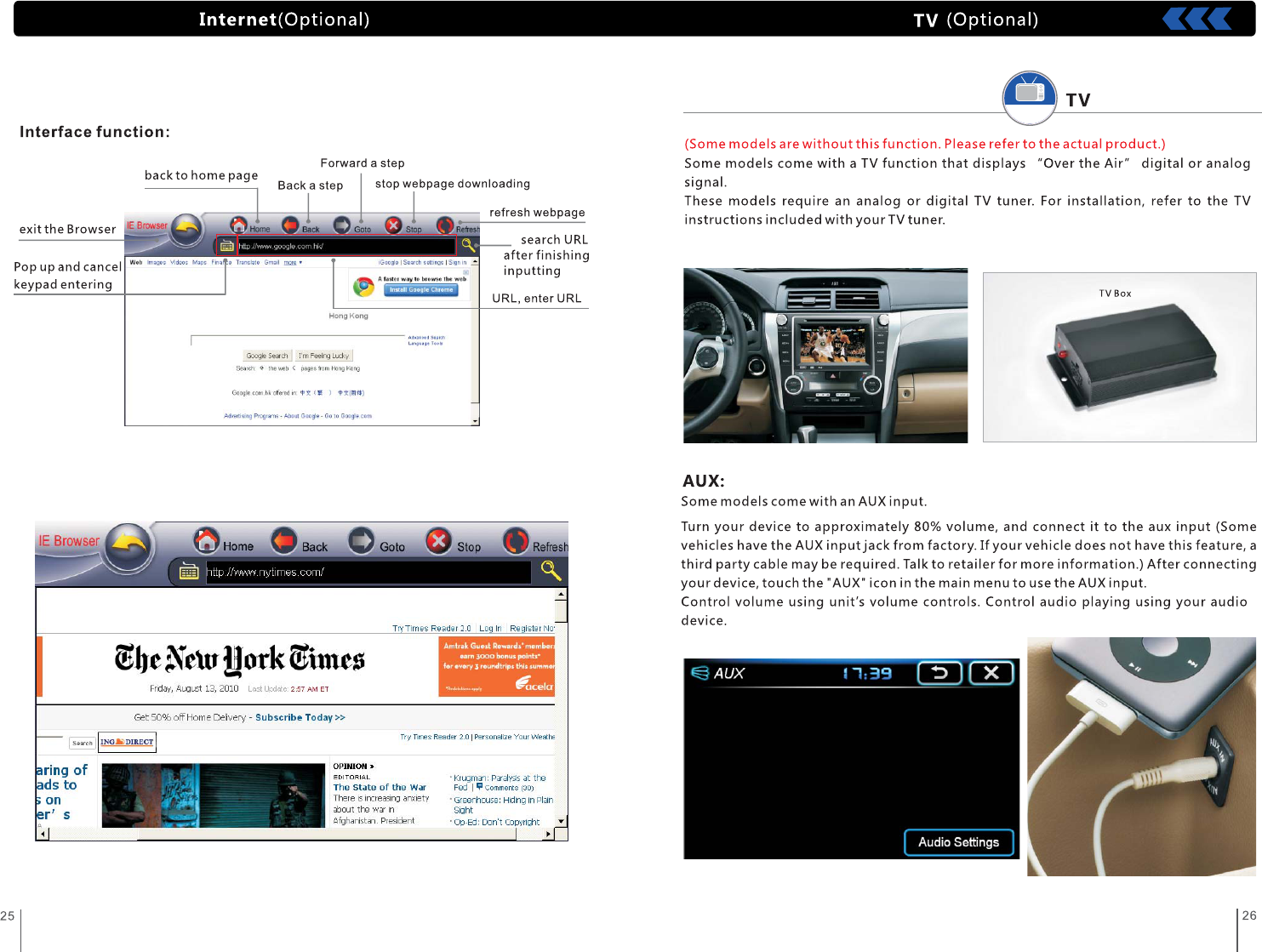Open the Videos tab on Google page
This screenshot has width=1262, height=952.
click(x=179, y=263)
